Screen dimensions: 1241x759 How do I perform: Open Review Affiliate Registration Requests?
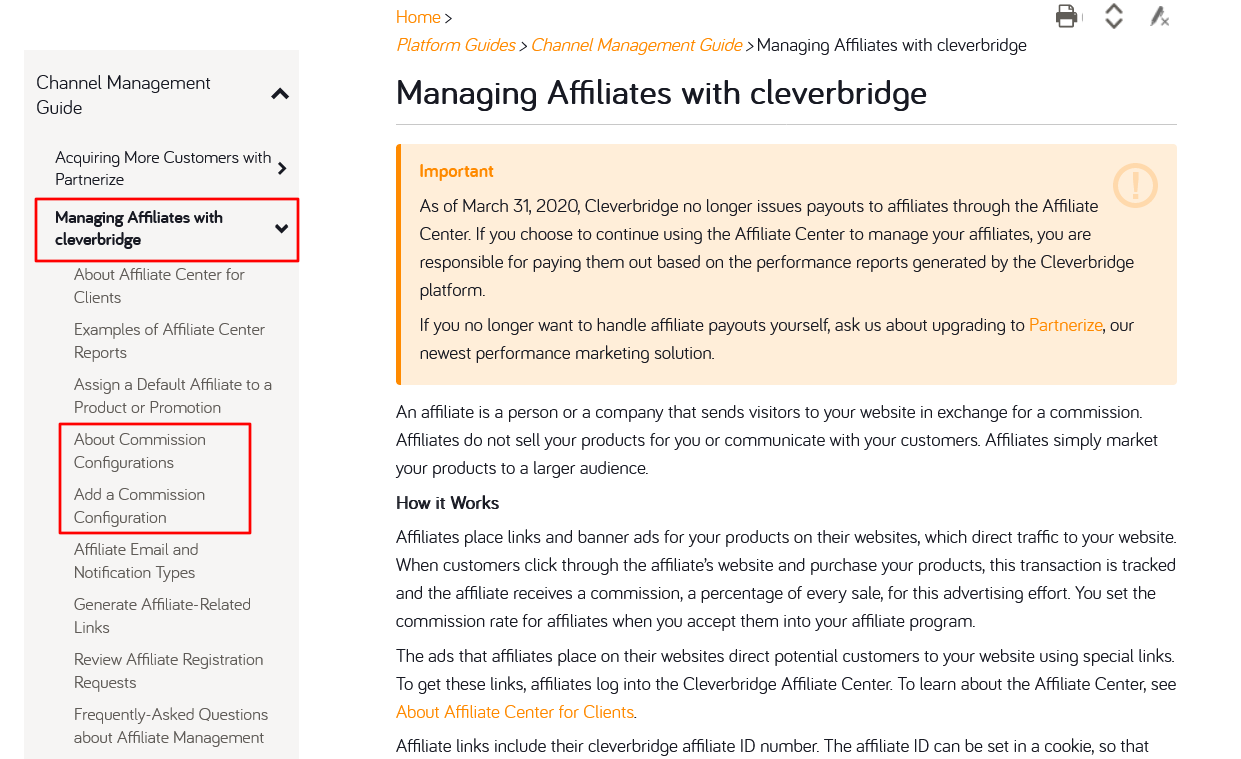click(168, 670)
